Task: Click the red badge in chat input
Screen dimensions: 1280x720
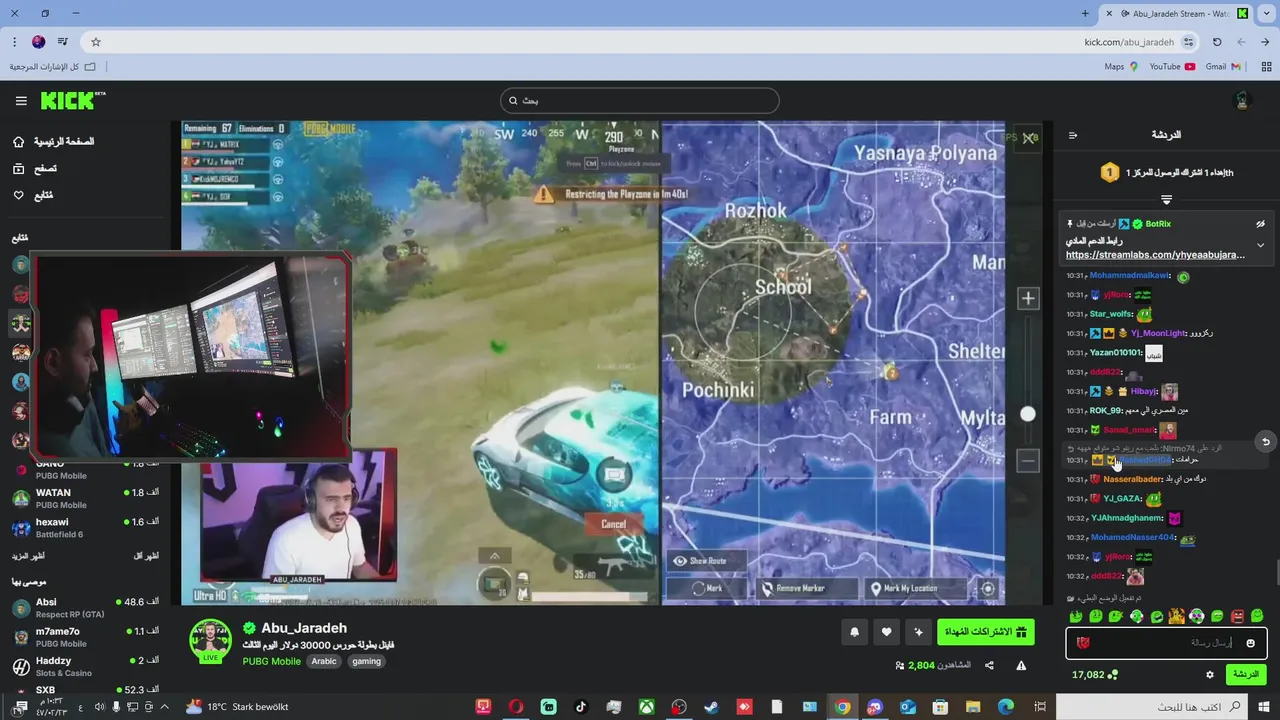Action: tap(1083, 643)
